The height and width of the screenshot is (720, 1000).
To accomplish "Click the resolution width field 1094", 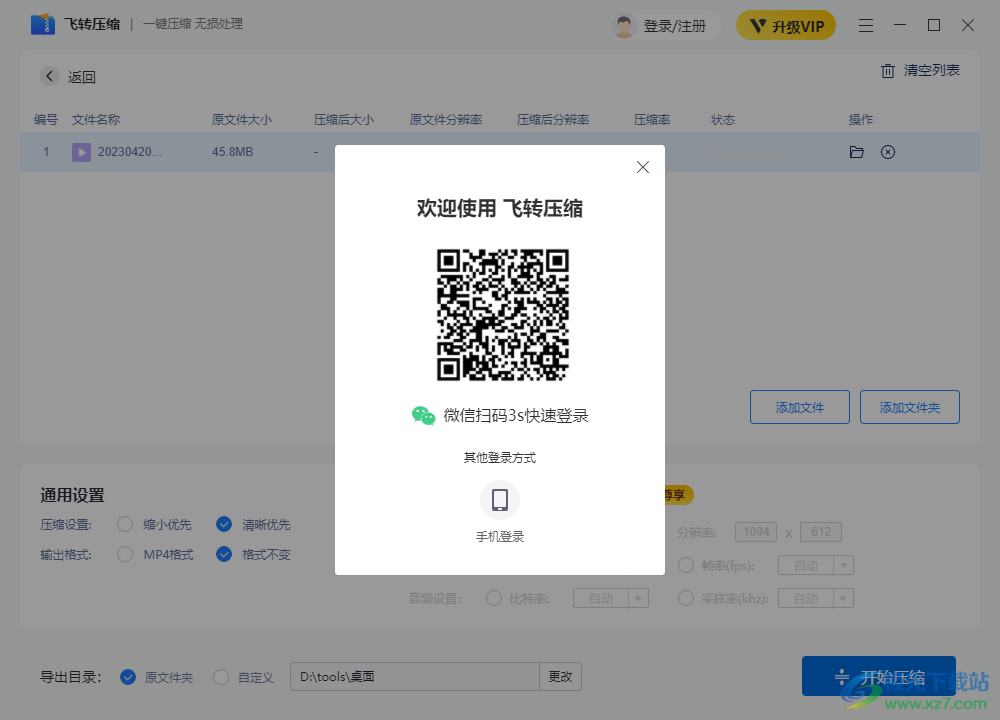I will pos(756,532).
